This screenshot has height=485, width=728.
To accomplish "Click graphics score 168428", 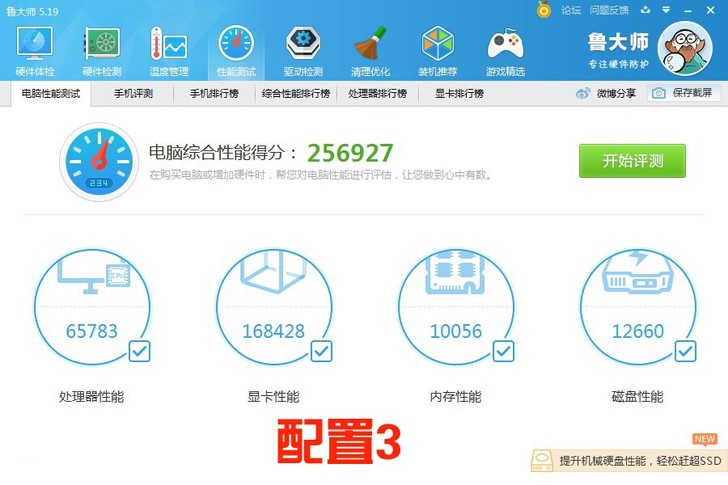I will point(273,331).
